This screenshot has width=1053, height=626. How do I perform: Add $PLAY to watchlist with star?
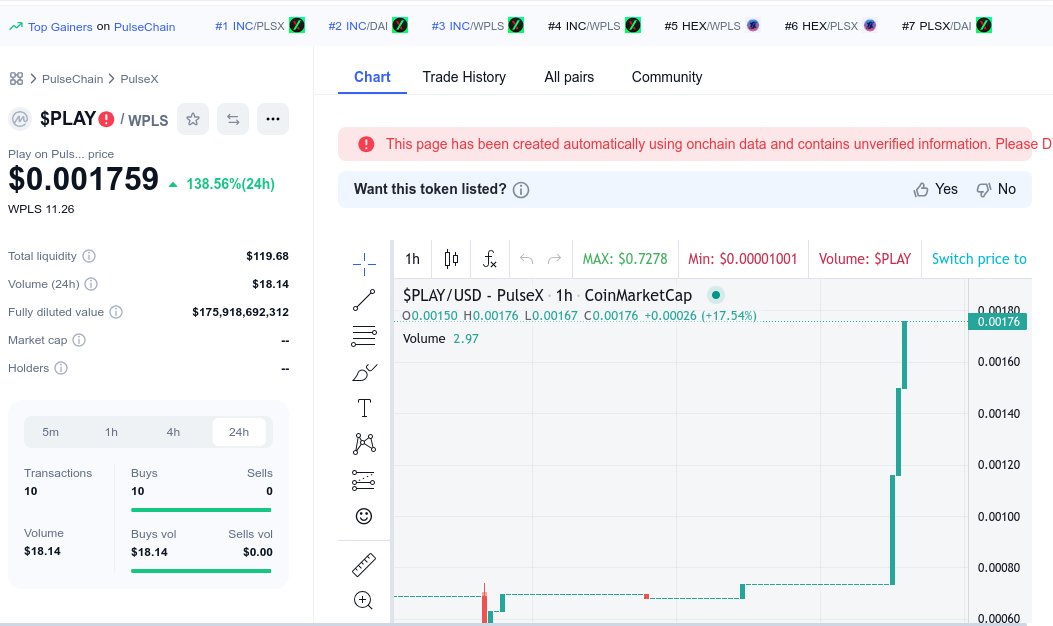tap(193, 119)
